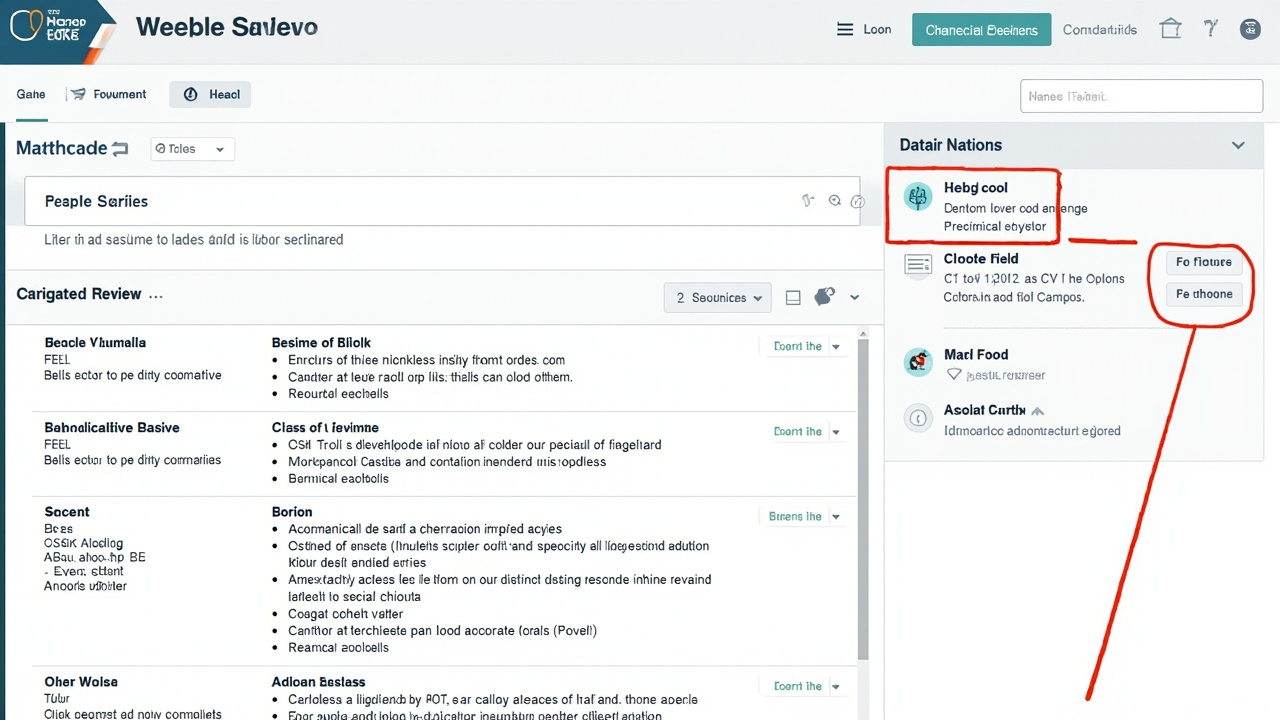Toggle the grid view icon in Carigated Review toolbar

pyautogui.click(x=793, y=297)
